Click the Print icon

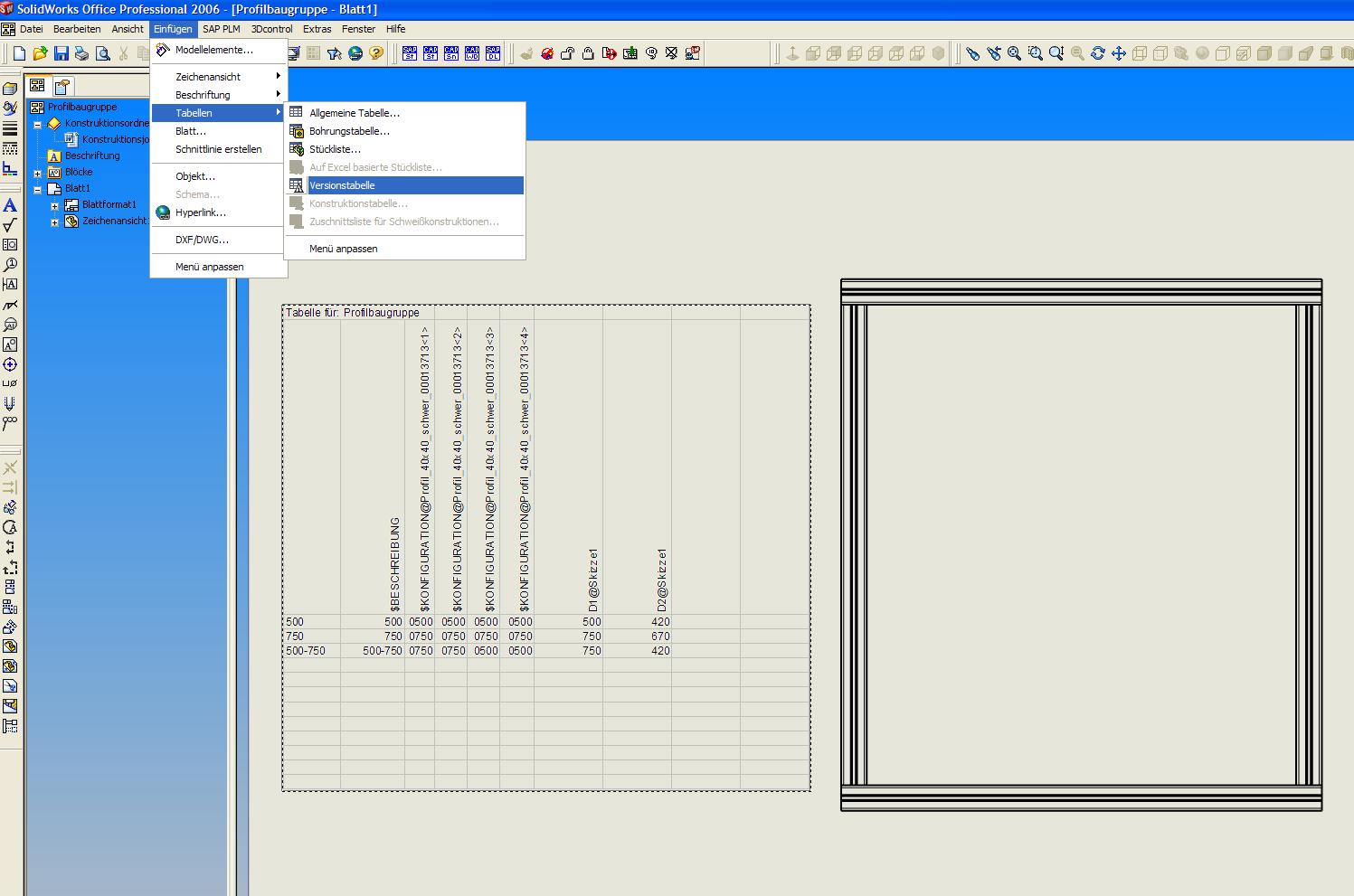[81, 54]
